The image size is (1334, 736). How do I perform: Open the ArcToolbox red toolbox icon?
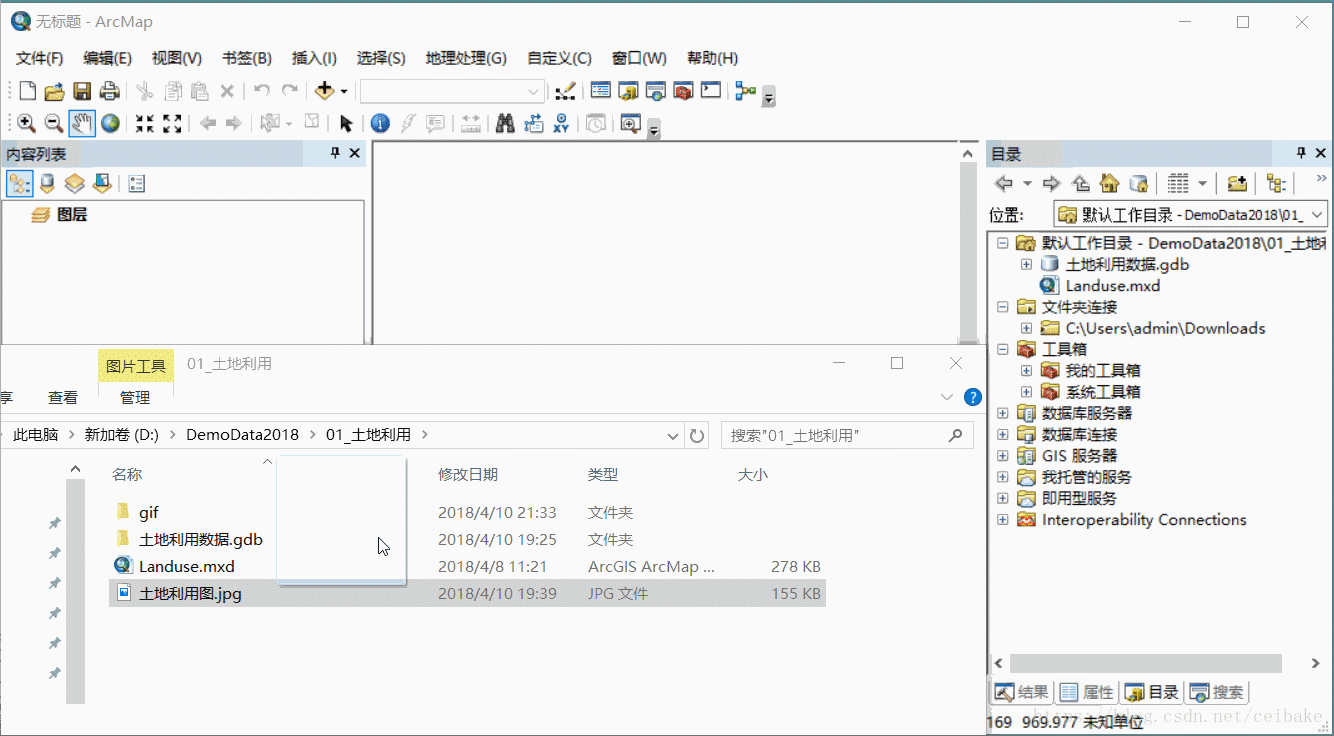point(683,91)
